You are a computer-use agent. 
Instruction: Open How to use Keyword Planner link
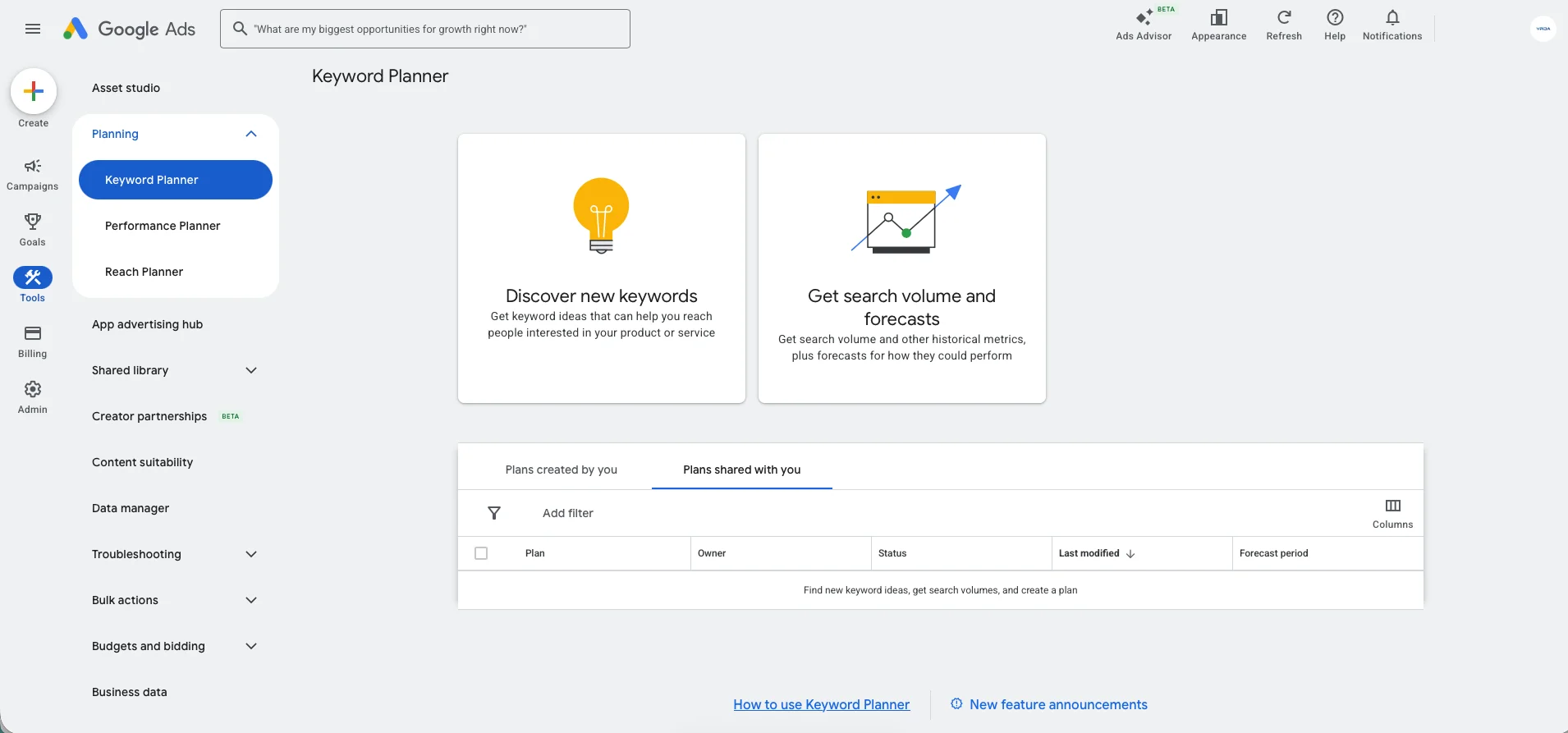pos(822,704)
